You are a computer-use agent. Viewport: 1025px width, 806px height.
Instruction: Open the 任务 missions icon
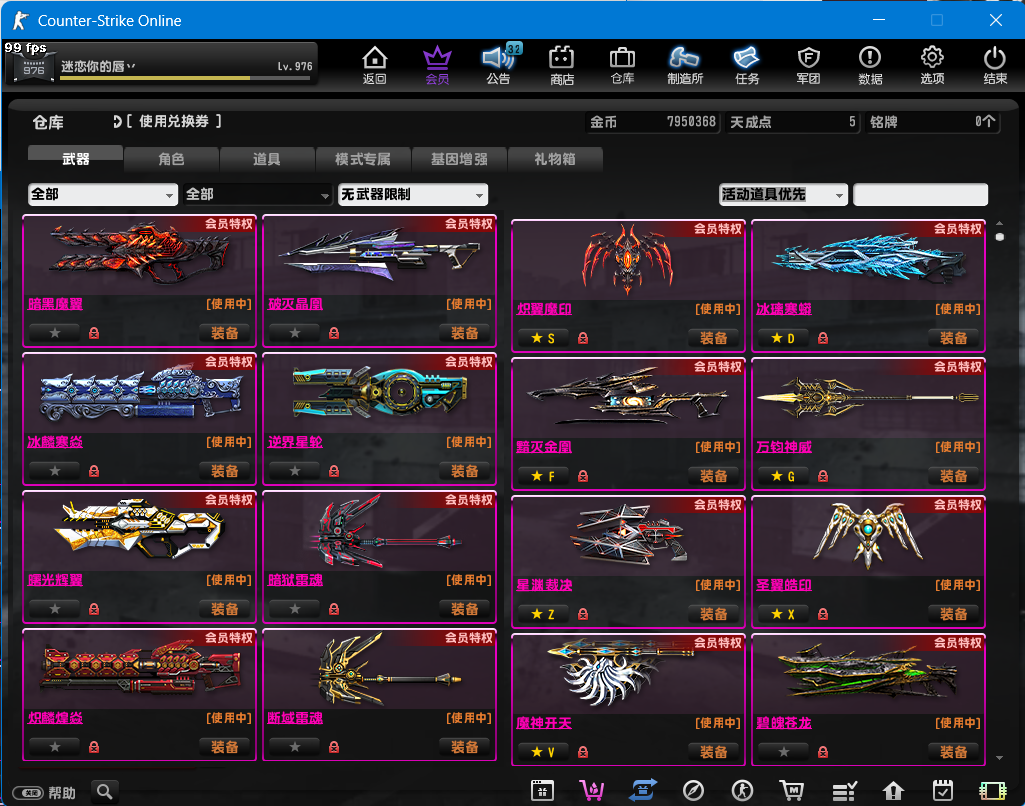click(747, 65)
